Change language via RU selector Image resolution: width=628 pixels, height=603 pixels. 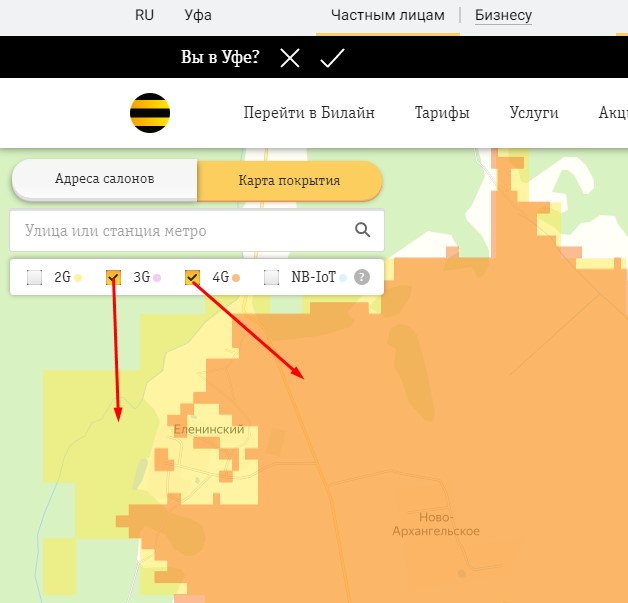pos(144,15)
